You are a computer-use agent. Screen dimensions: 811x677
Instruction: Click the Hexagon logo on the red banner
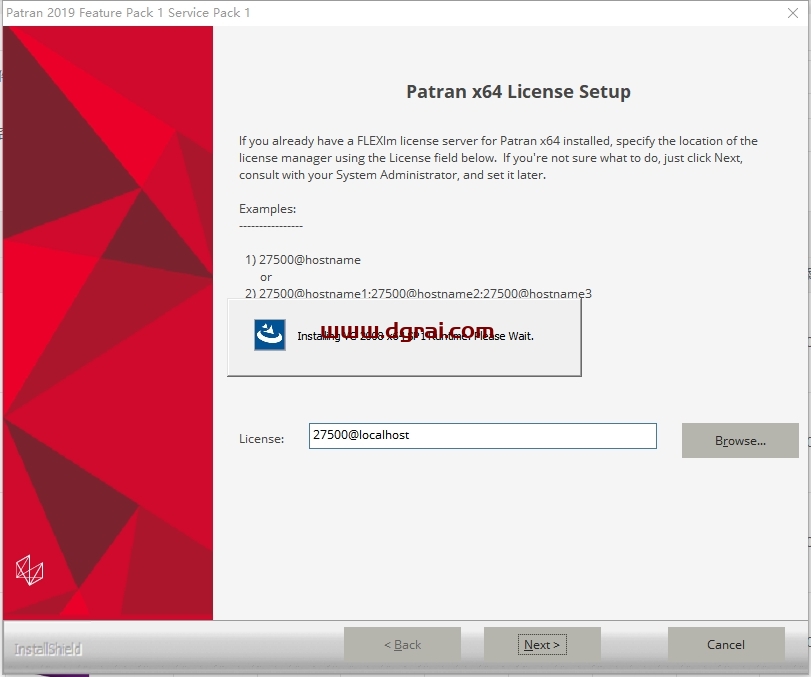29,570
